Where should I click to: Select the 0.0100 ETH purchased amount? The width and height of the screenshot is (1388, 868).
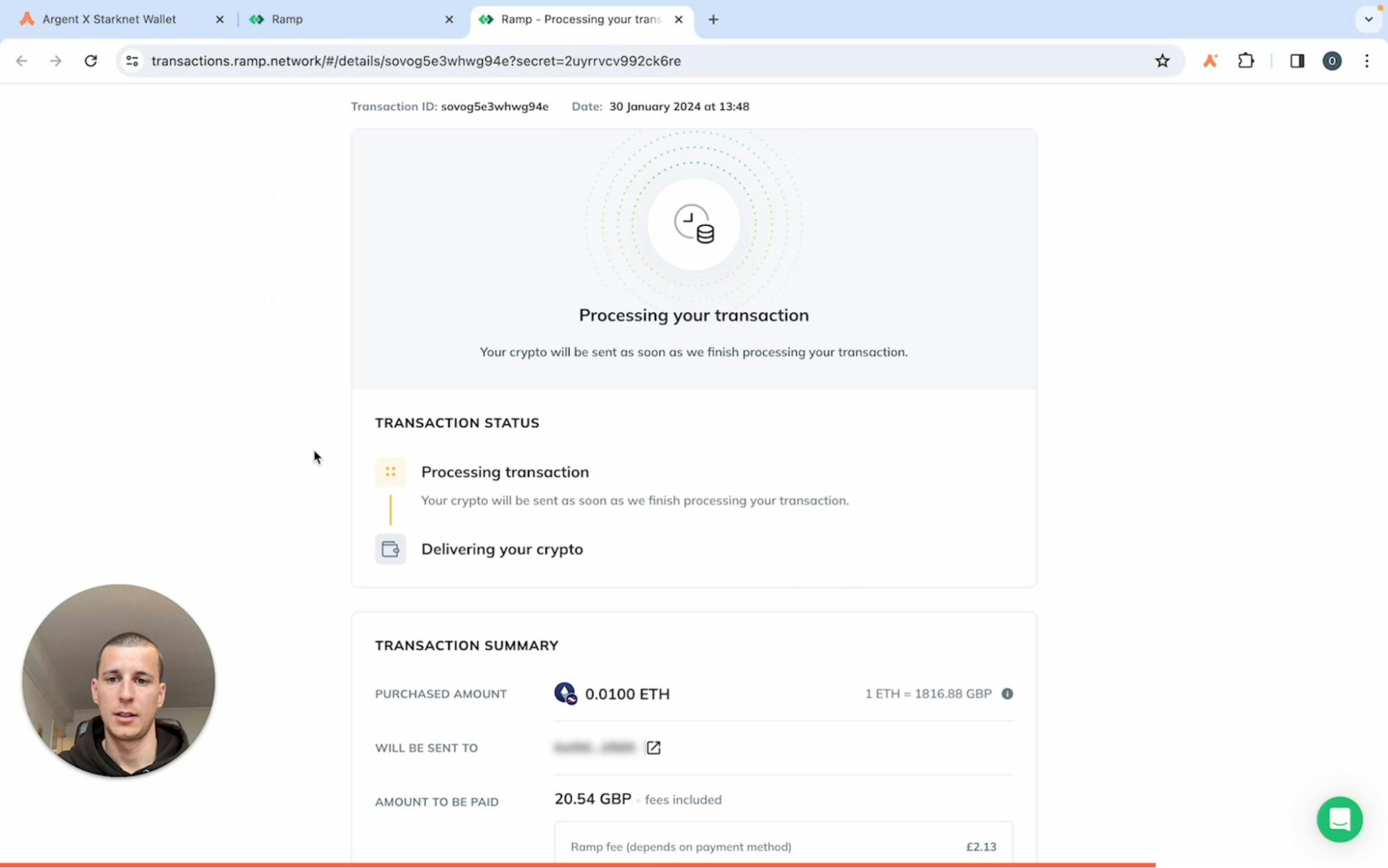coord(627,694)
